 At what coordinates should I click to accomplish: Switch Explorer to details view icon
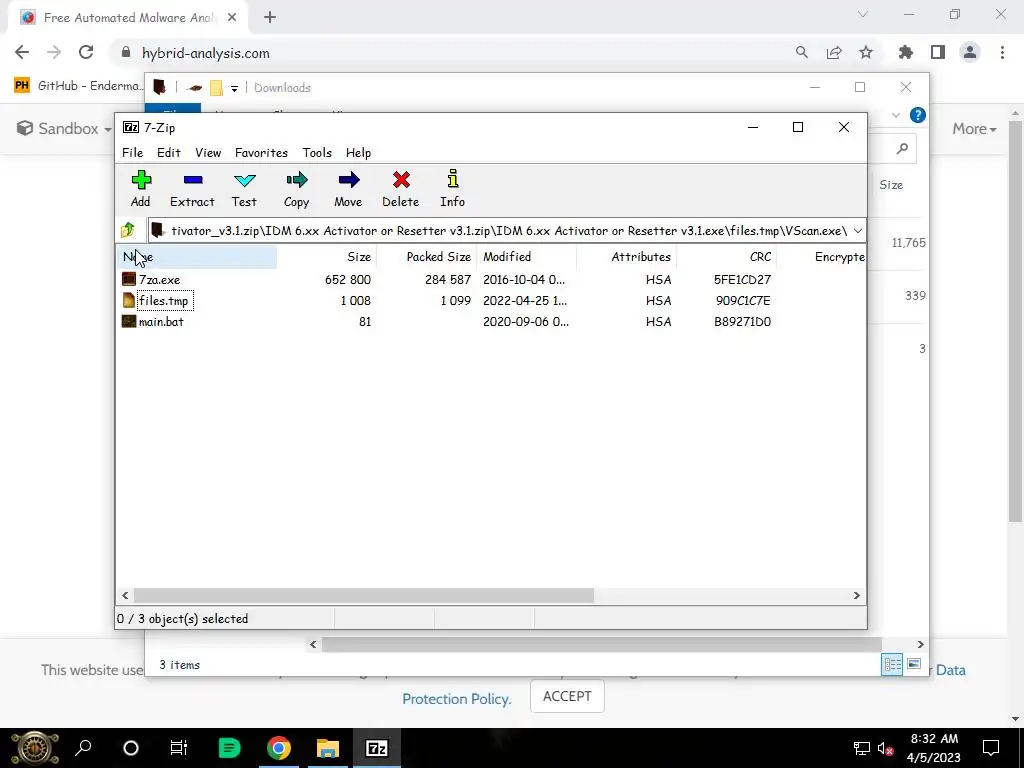pos(892,665)
